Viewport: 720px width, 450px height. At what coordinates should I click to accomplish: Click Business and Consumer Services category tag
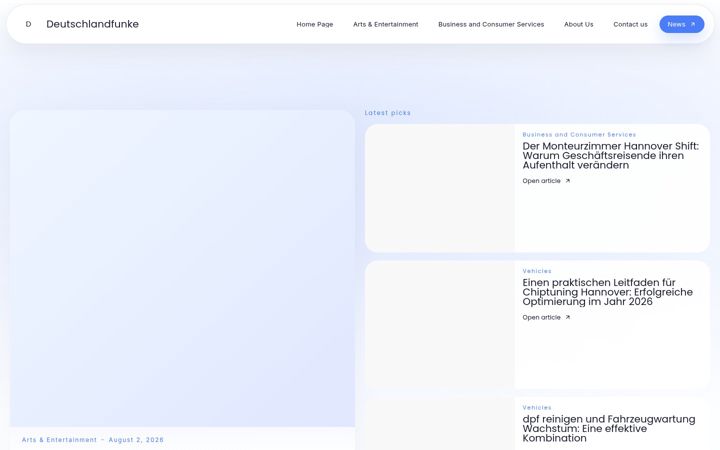579,135
